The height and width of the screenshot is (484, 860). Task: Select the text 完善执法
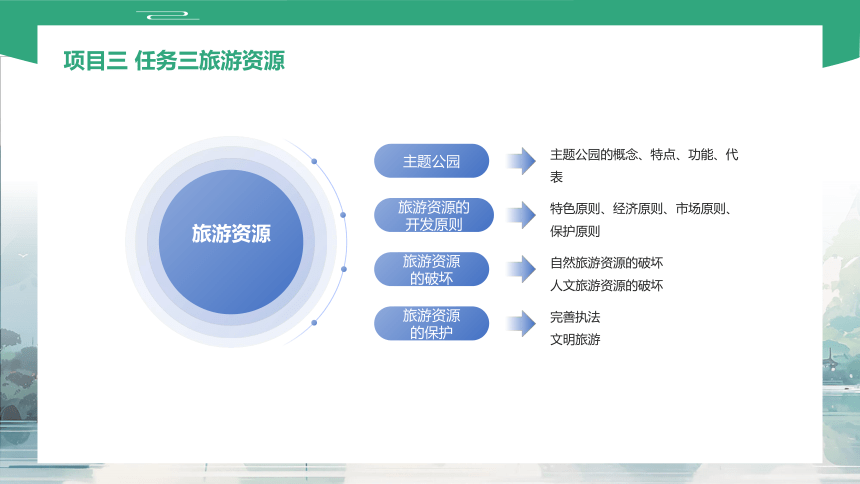coord(575,317)
